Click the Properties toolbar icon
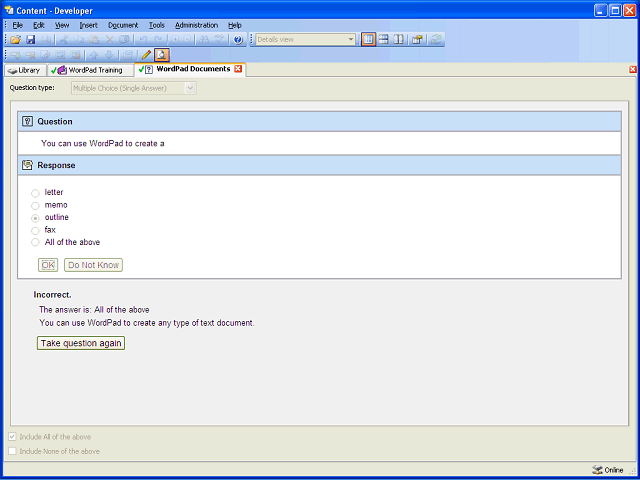 pos(417,40)
